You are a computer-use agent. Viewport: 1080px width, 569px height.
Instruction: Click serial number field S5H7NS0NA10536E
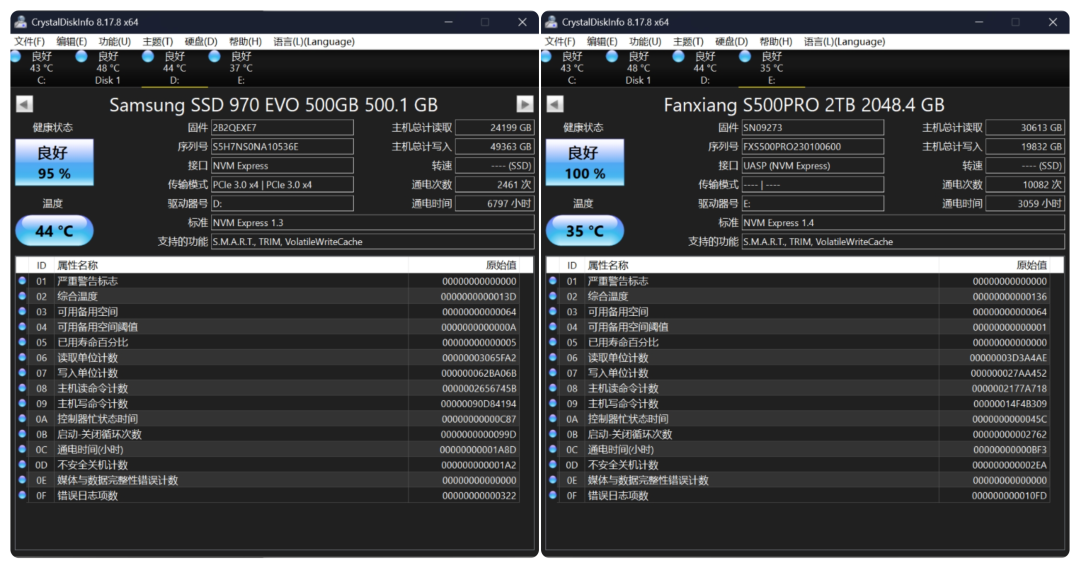click(282, 147)
